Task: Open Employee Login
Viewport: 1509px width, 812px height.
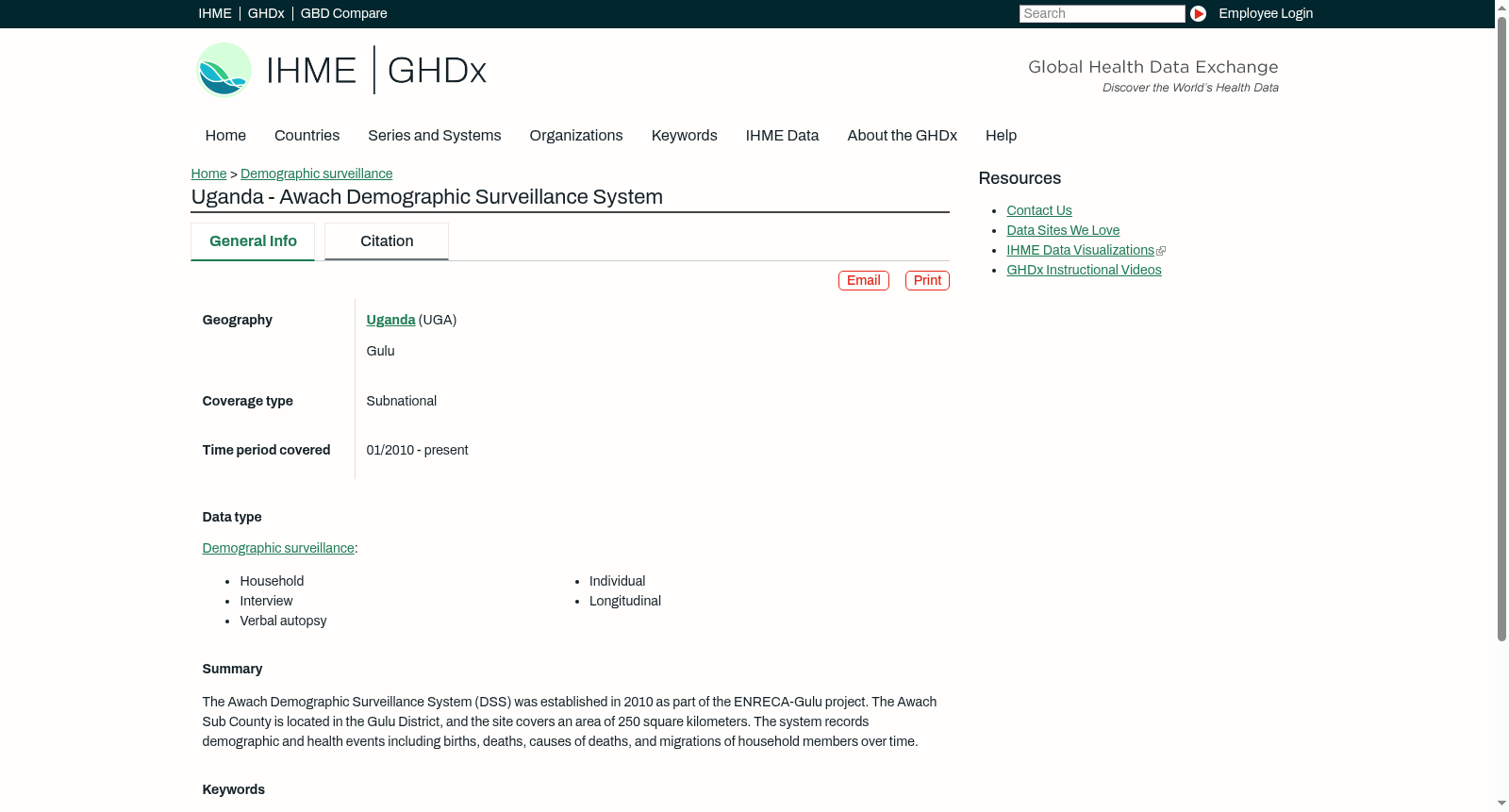Action: coord(1266,13)
